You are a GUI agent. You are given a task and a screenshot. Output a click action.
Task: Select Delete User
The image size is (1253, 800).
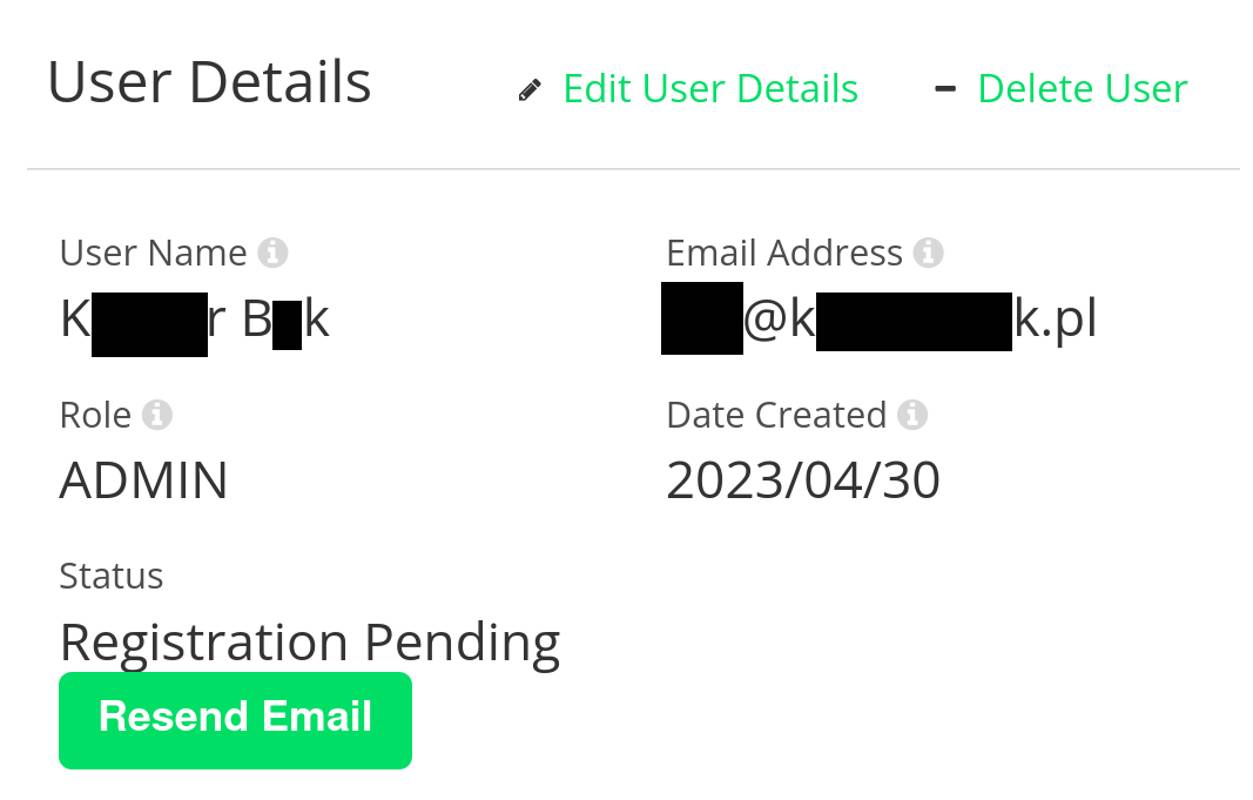(1083, 88)
